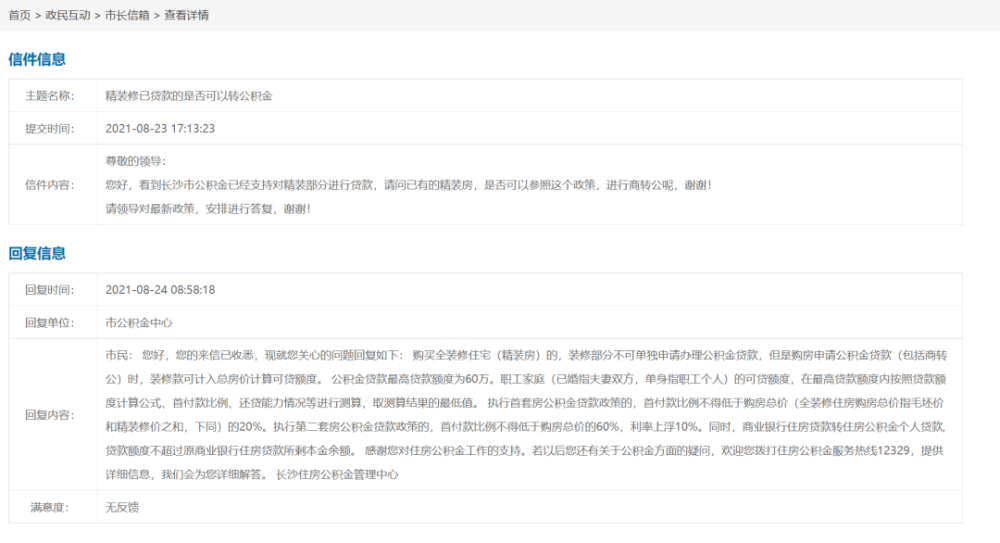Select submit time 2021-08-23 17:13:23

coord(160,128)
